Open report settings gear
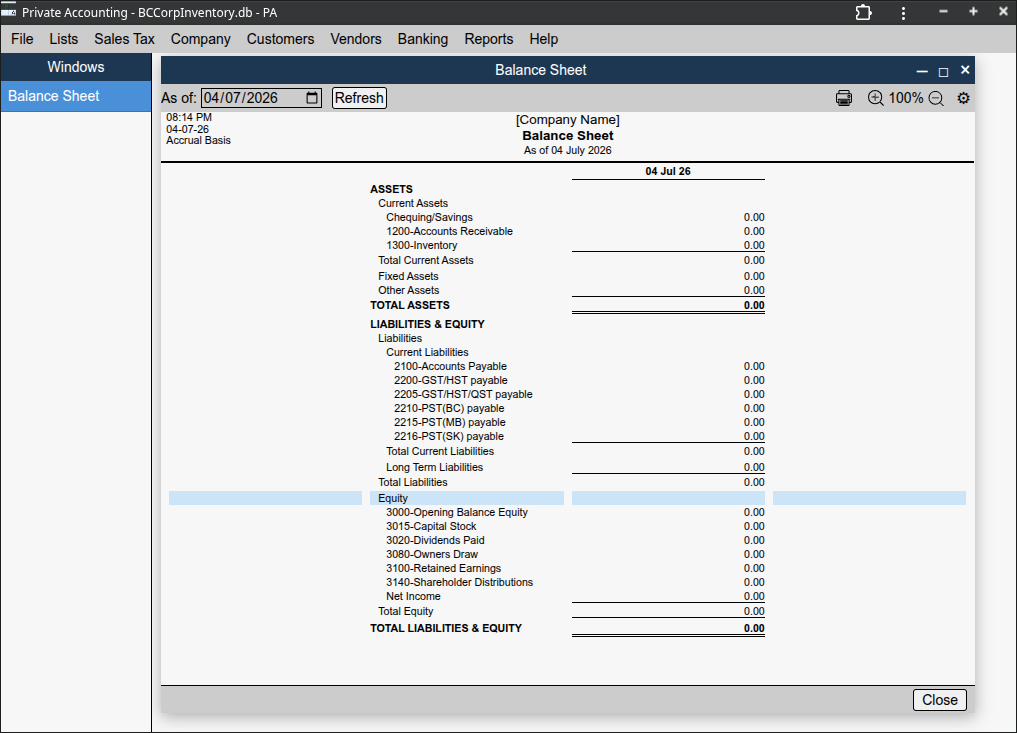This screenshot has width=1017, height=733. coord(963,98)
